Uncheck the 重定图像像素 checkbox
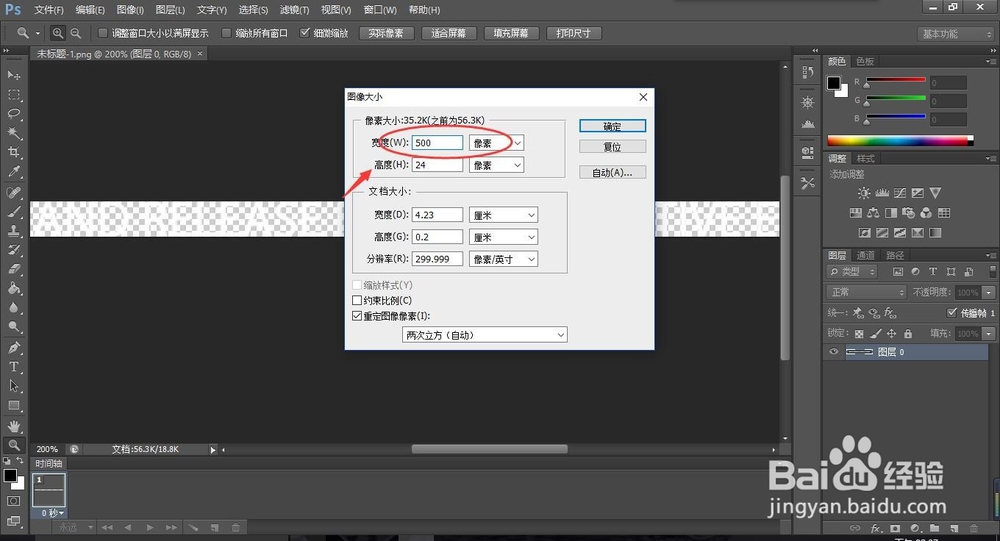 pos(357,316)
